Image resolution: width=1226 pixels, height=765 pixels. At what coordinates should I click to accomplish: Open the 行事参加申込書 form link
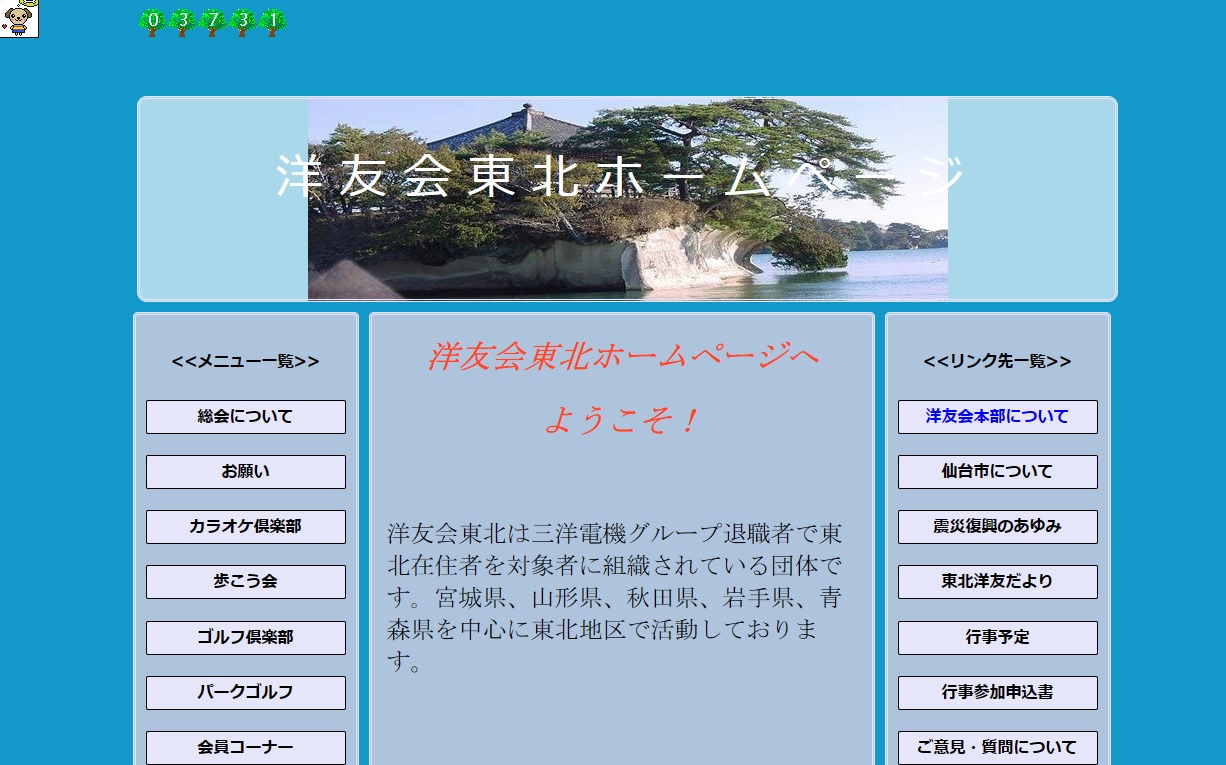click(x=998, y=693)
